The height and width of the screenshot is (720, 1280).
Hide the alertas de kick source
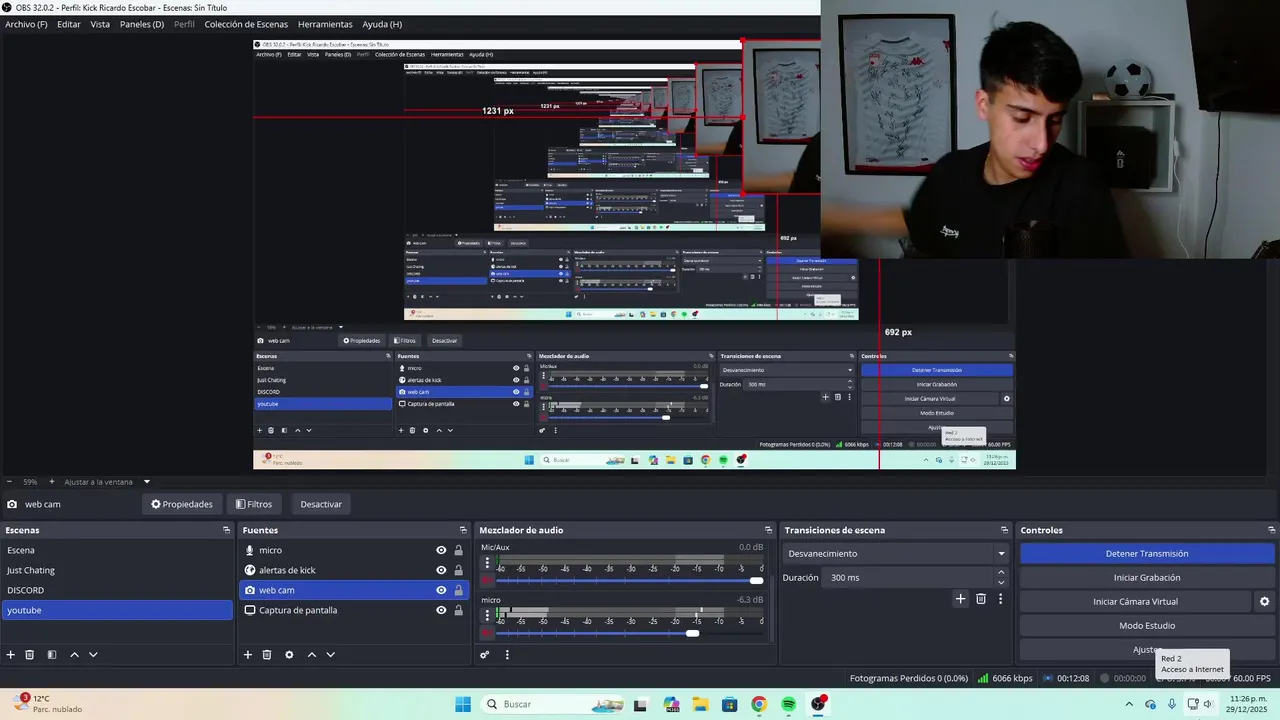point(441,570)
